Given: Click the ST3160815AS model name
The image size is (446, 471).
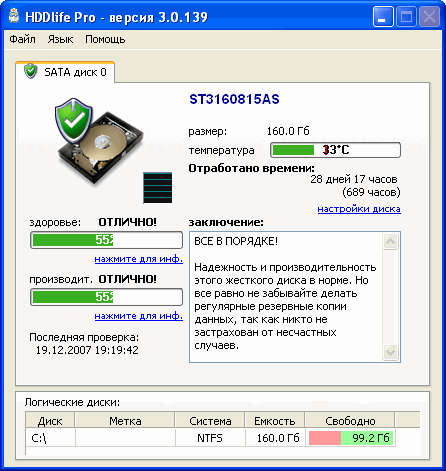Looking at the screenshot, I should pos(234,99).
